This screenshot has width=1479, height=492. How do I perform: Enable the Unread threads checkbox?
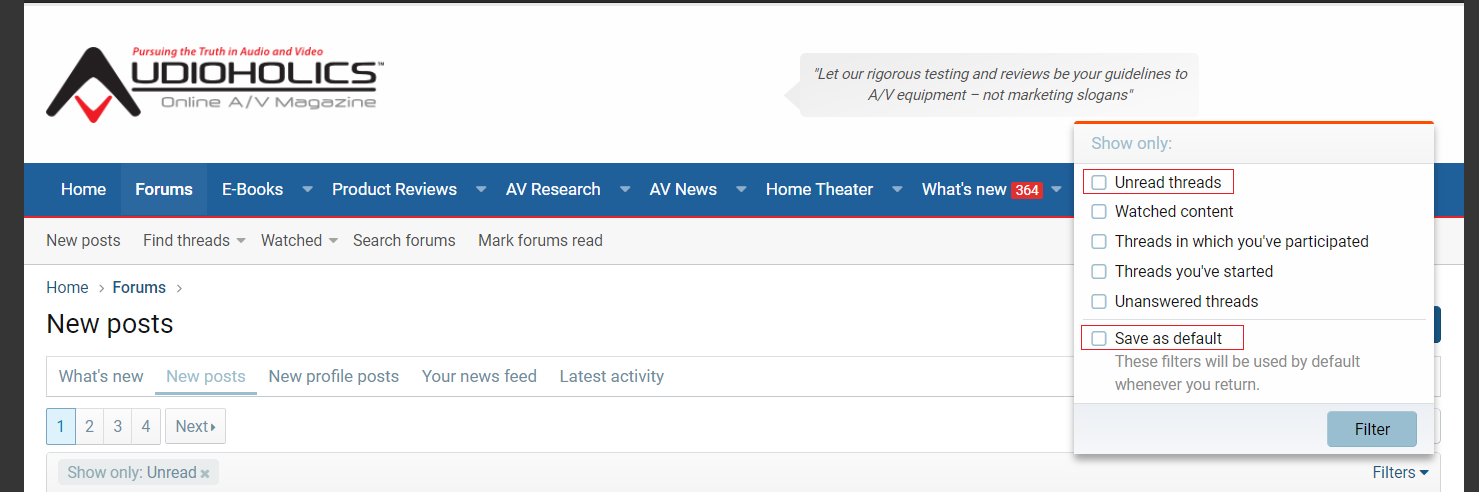click(1099, 183)
